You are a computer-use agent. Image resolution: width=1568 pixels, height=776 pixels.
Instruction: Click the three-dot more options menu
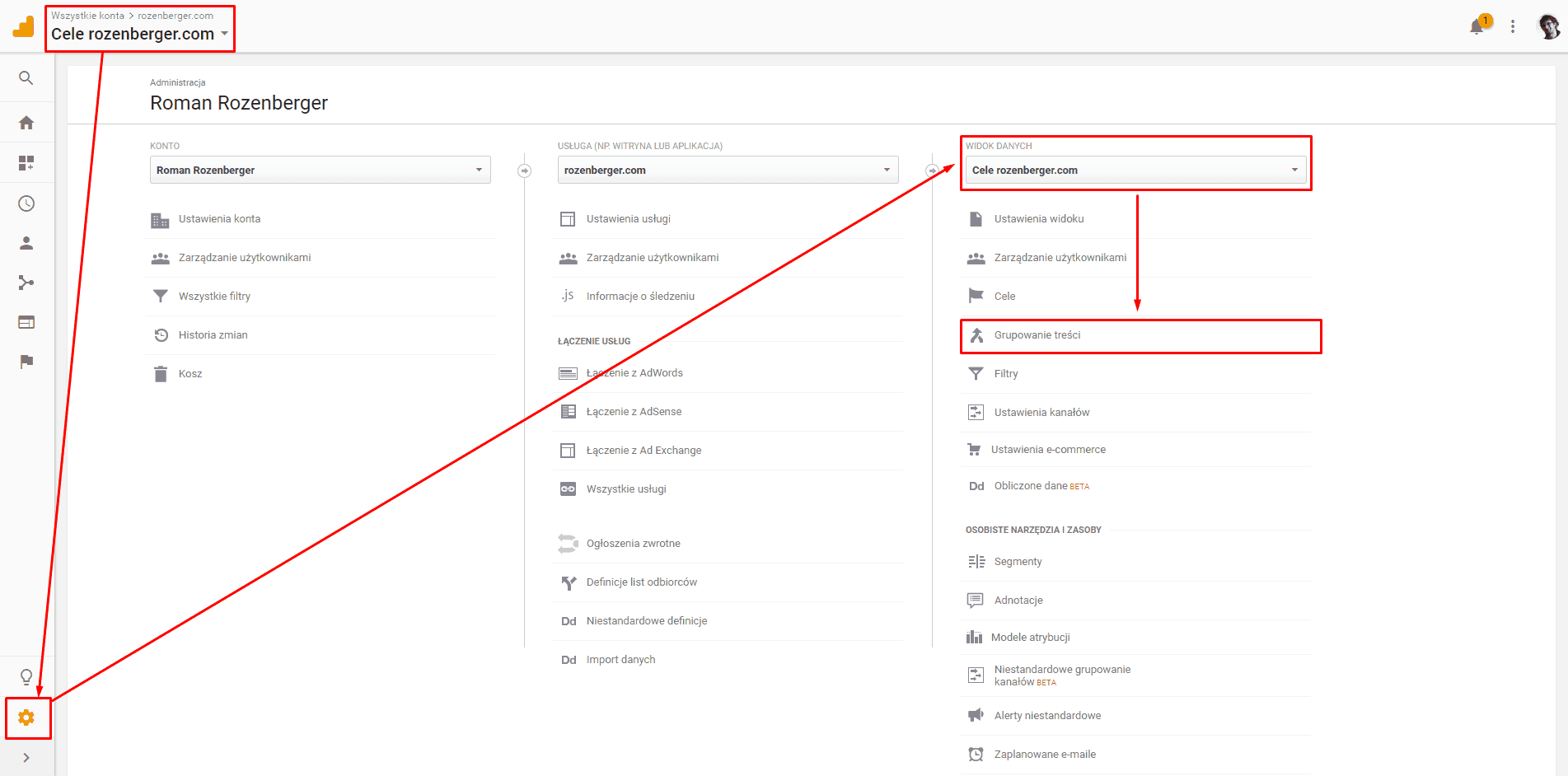coord(1513,26)
